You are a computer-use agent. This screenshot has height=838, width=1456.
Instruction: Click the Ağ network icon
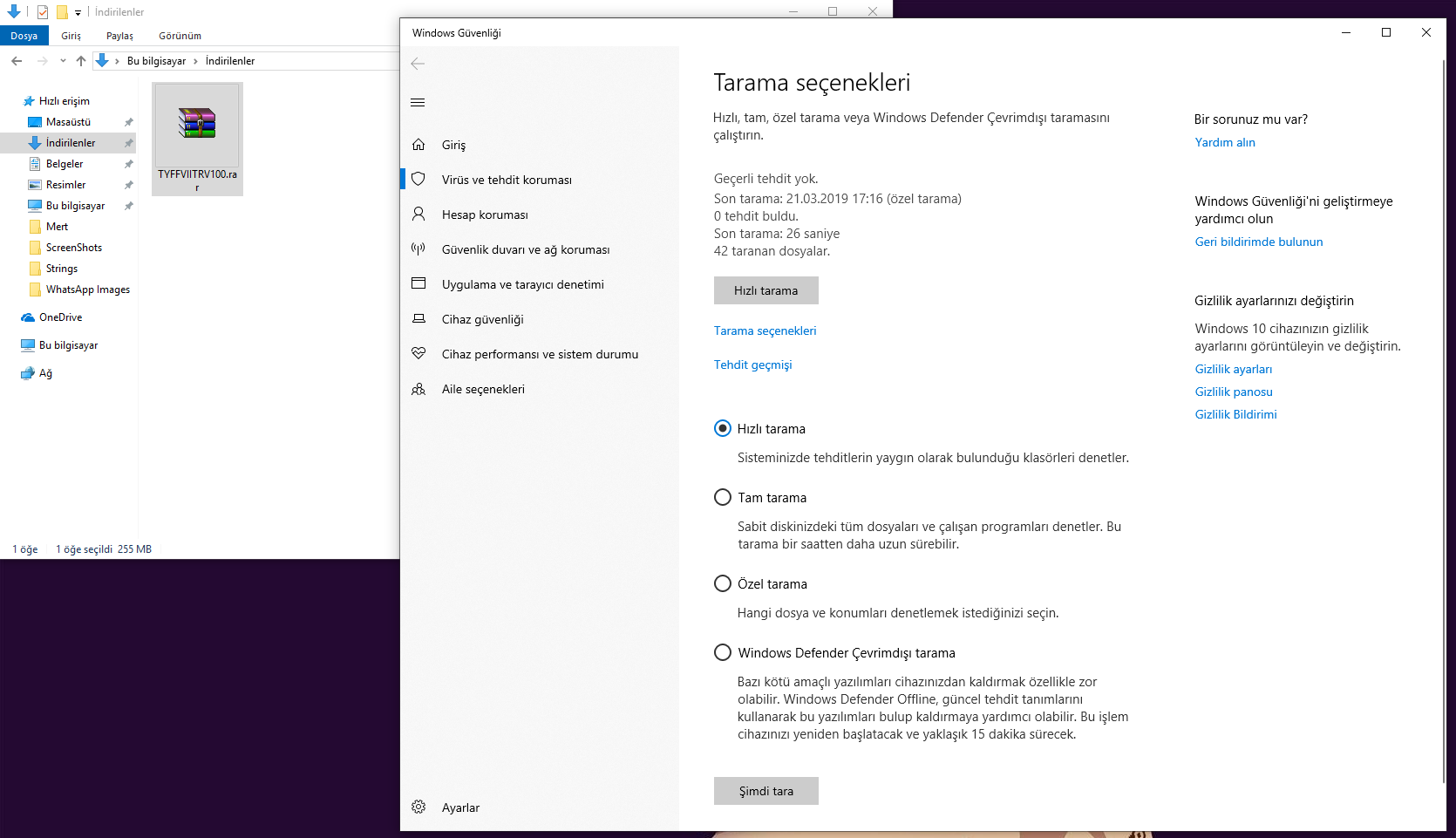(x=28, y=373)
